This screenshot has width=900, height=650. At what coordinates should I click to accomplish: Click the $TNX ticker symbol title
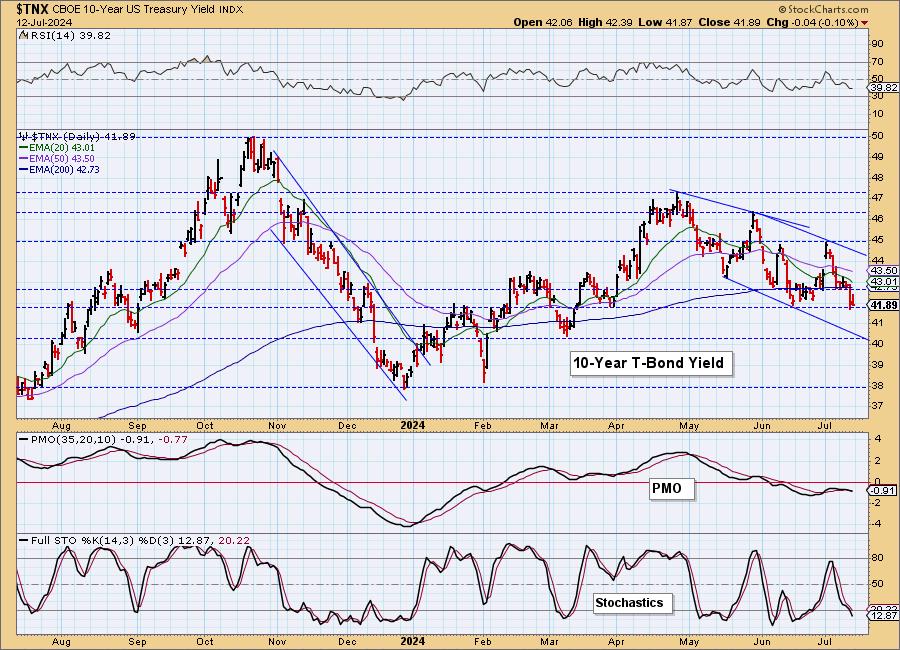[x=34, y=9]
